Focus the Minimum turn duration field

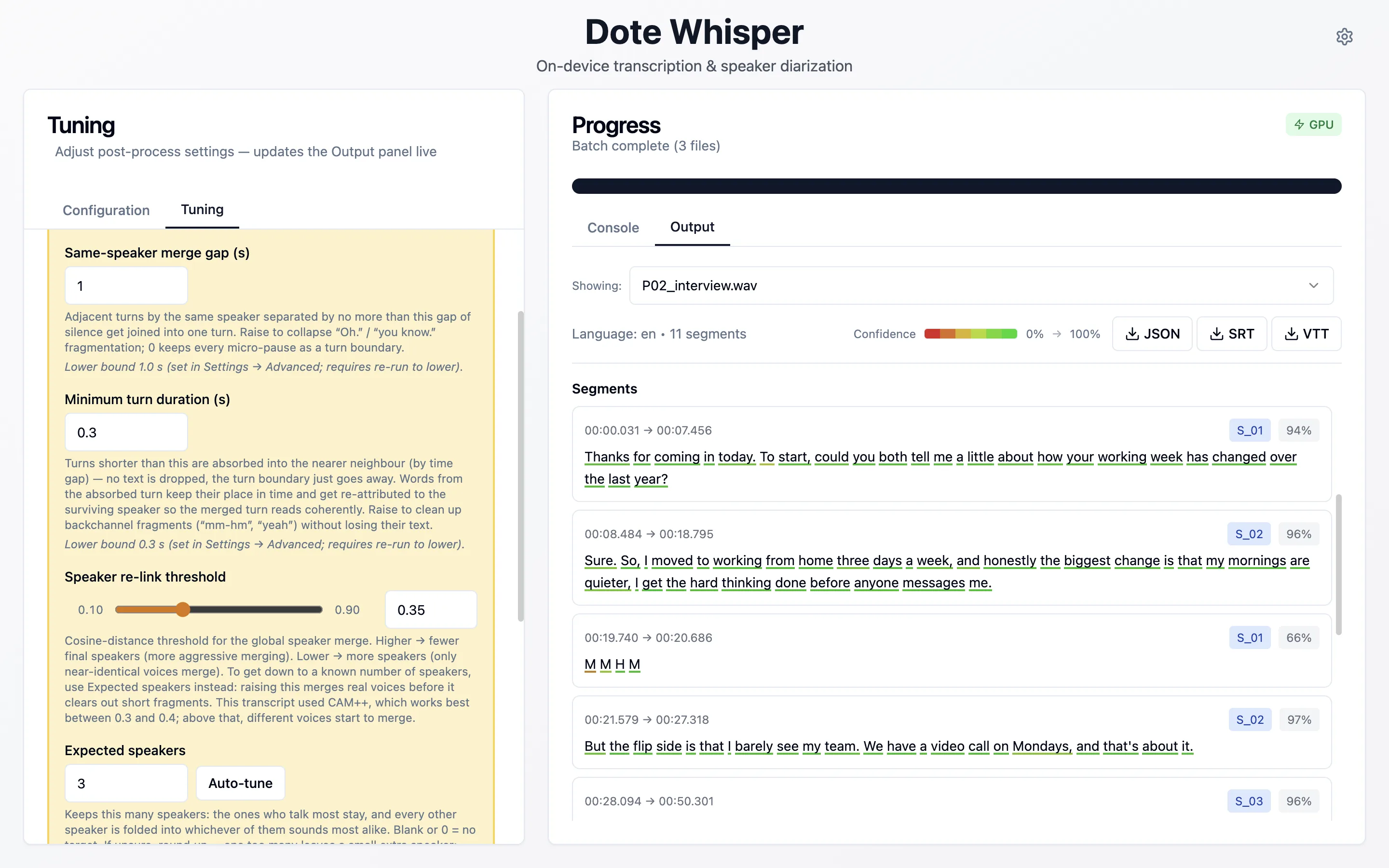click(x=126, y=432)
